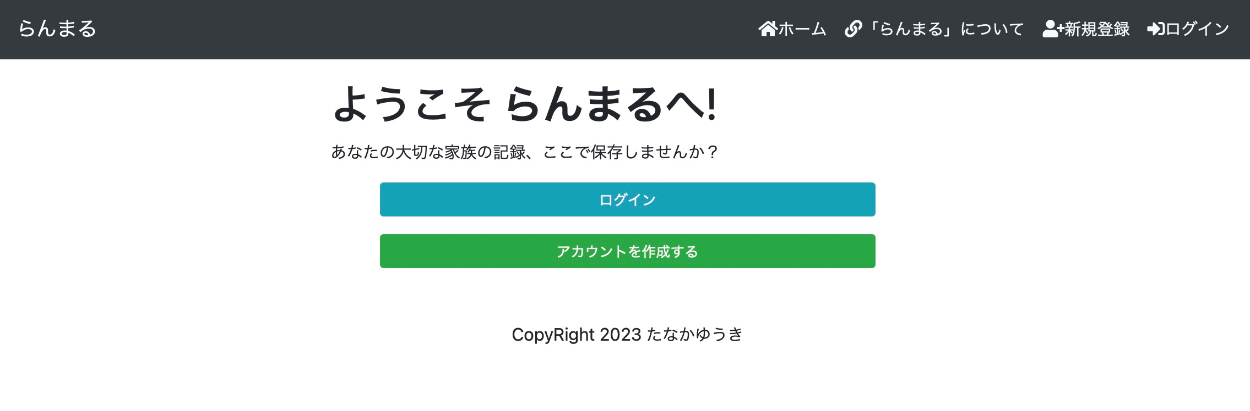Select the ログイン text in the top navbar
1250x411 pixels.
(1198, 29)
